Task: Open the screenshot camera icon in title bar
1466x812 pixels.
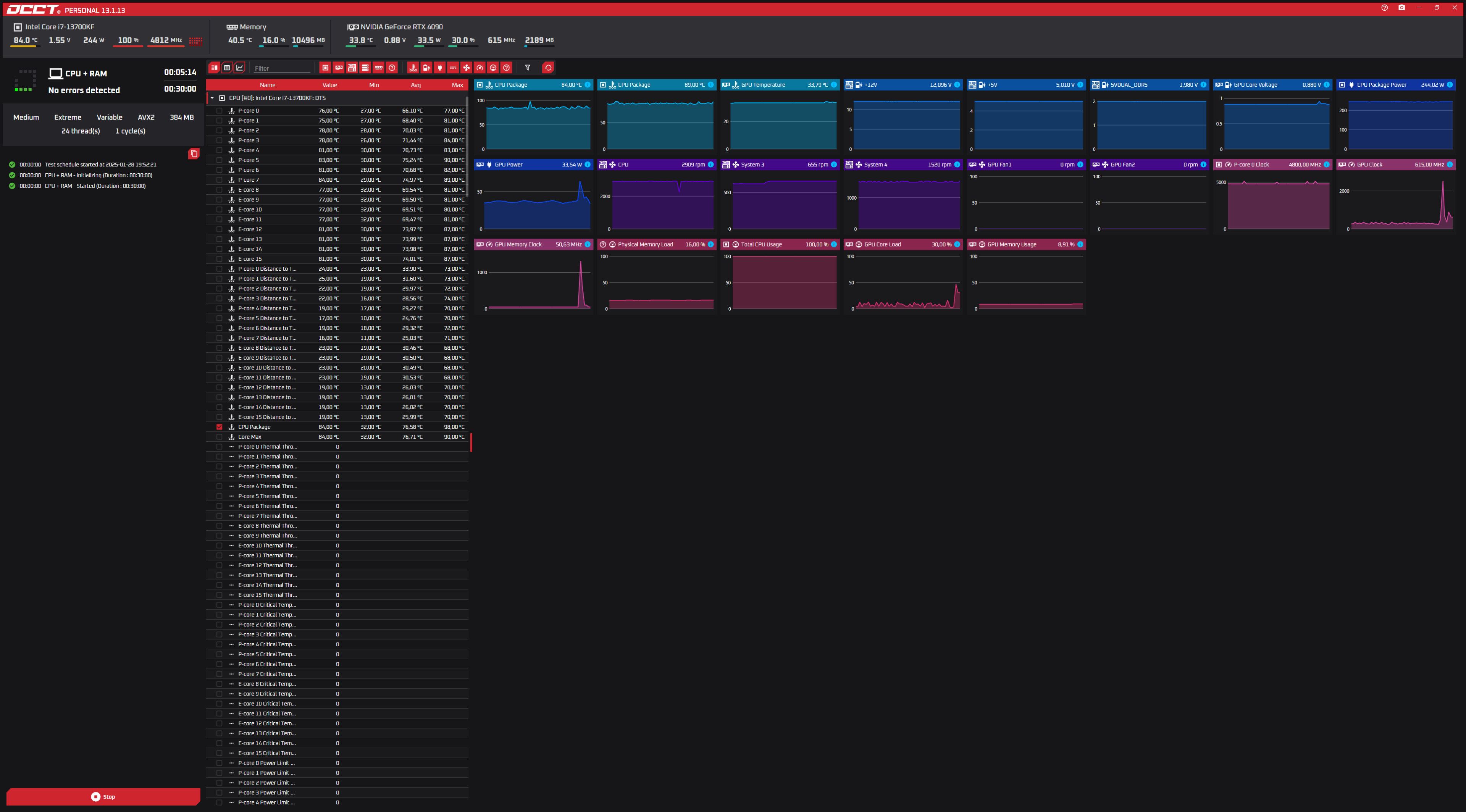Action: 1402,8
